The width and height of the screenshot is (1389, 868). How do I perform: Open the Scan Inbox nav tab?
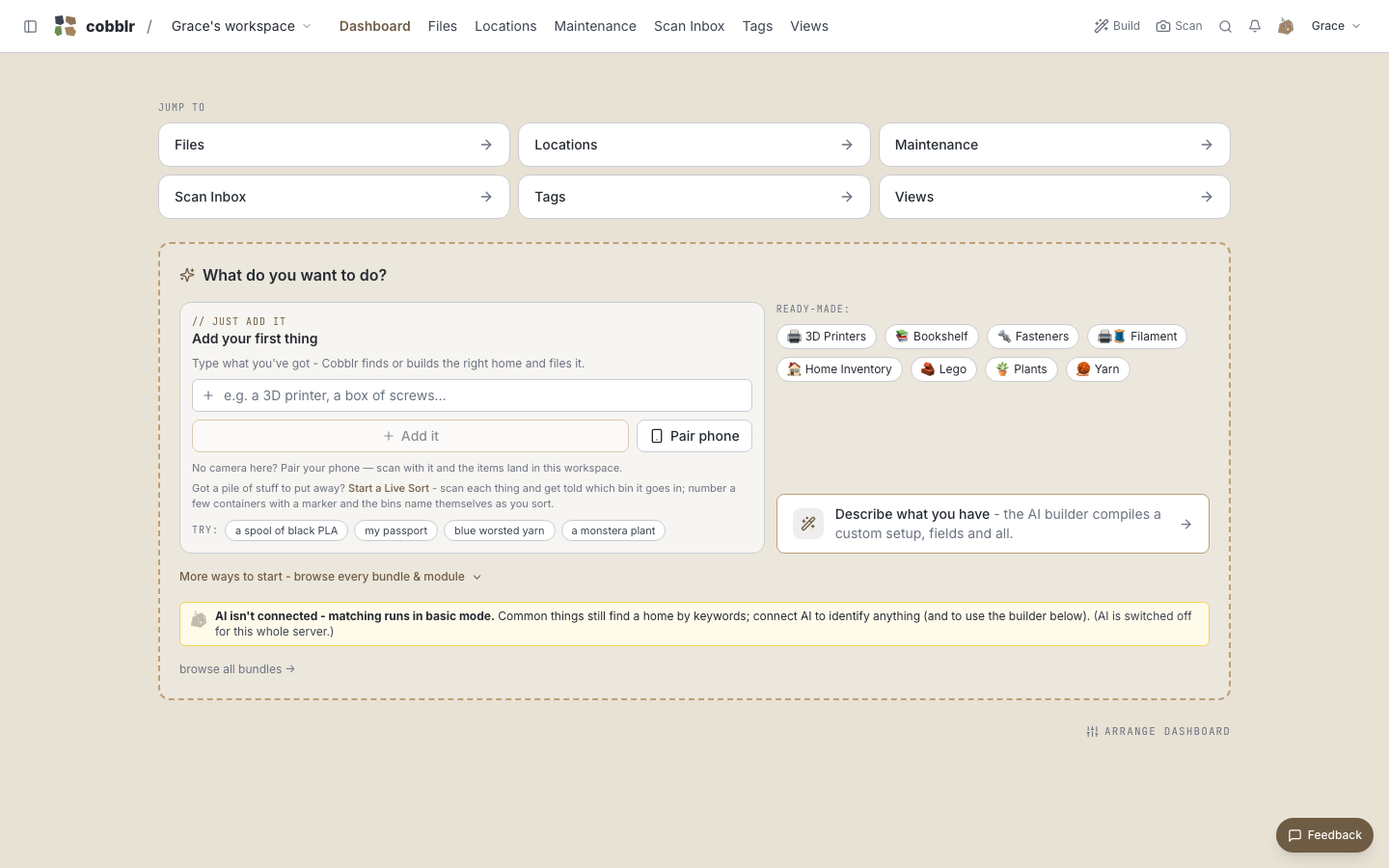point(689,26)
